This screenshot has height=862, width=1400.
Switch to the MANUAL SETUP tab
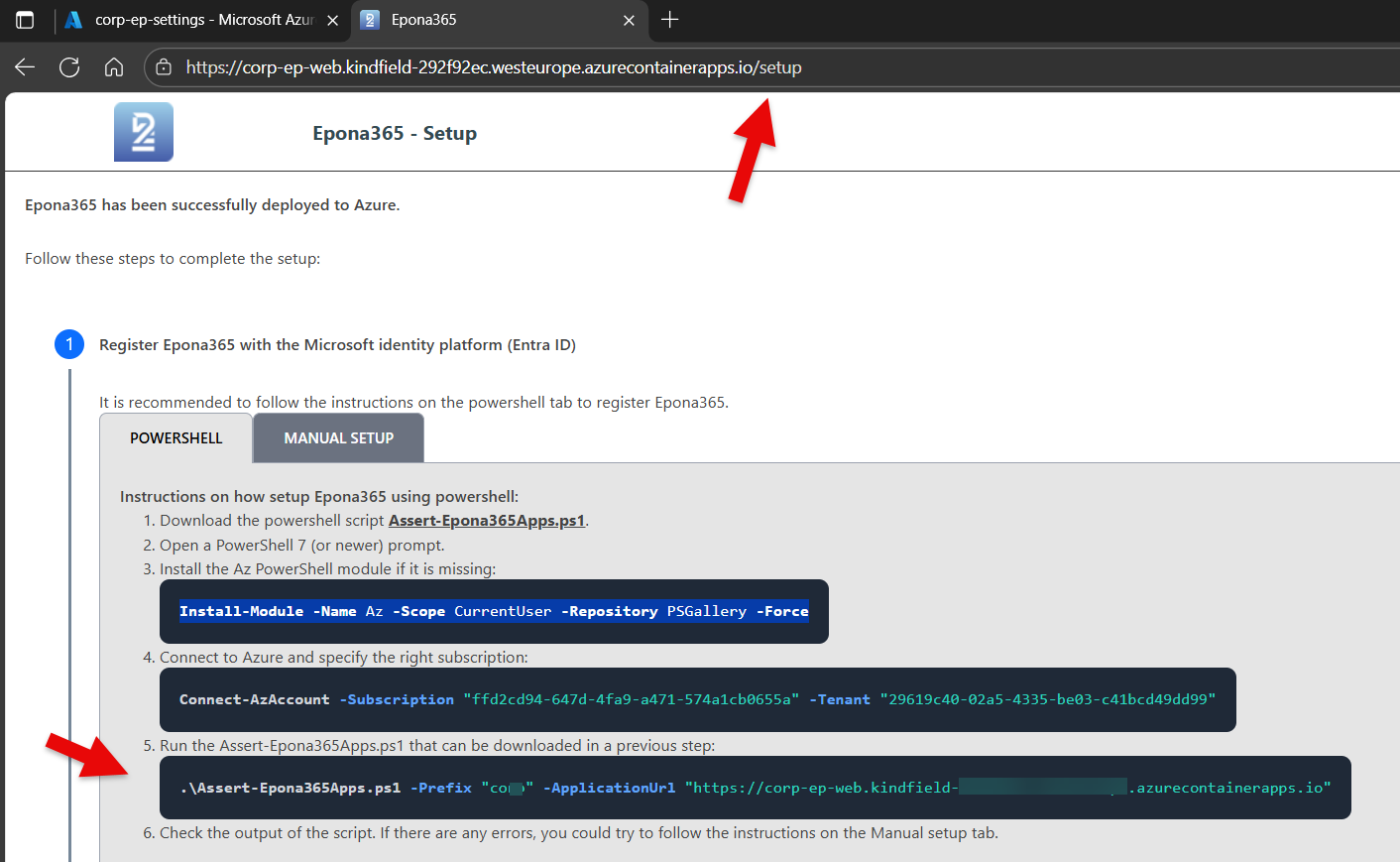(x=338, y=438)
